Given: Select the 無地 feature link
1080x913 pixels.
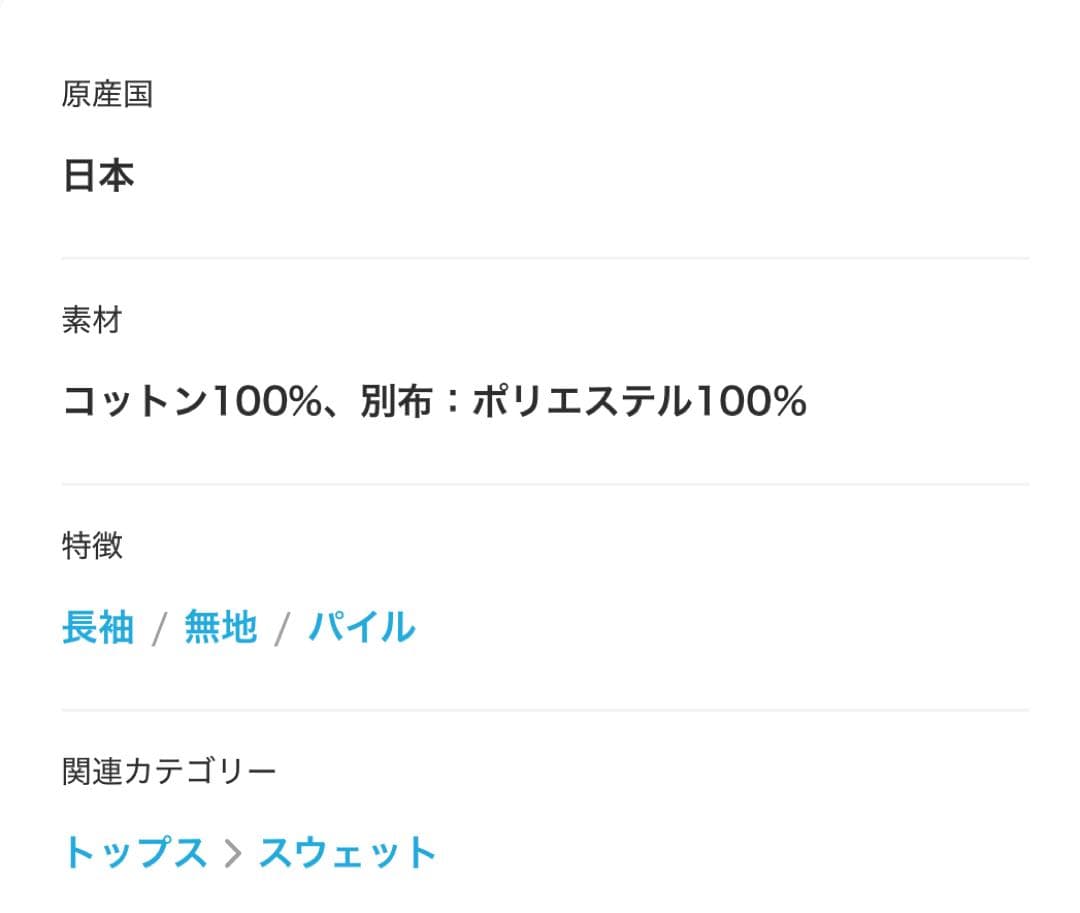Looking at the screenshot, I should [220, 628].
